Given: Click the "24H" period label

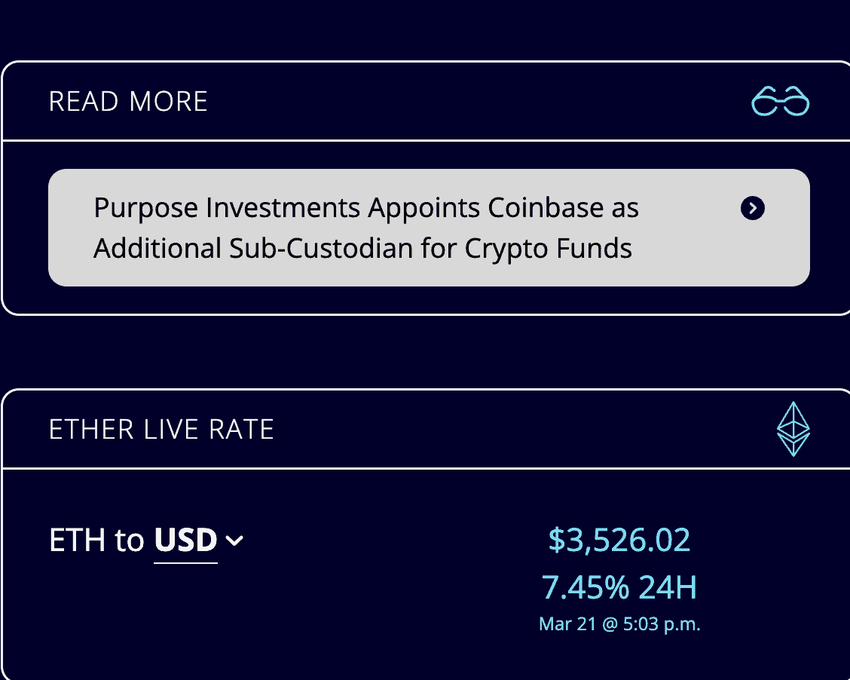Looking at the screenshot, I should click(669, 586).
